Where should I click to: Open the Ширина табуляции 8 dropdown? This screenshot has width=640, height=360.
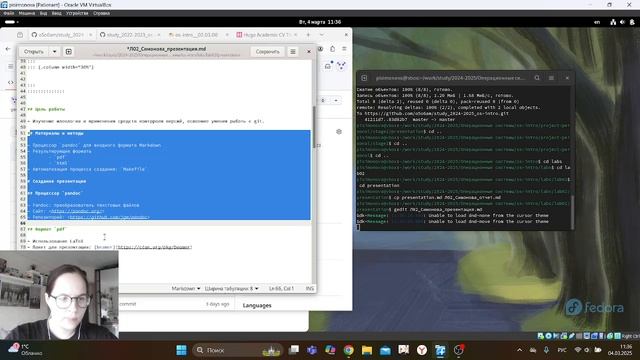pyautogui.click(x=231, y=289)
